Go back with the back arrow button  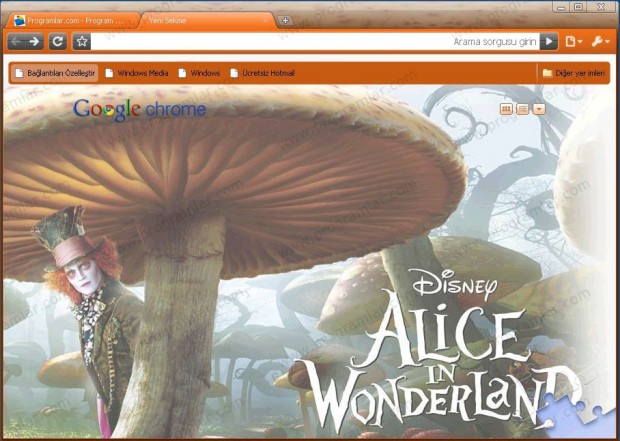(x=16, y=41)
